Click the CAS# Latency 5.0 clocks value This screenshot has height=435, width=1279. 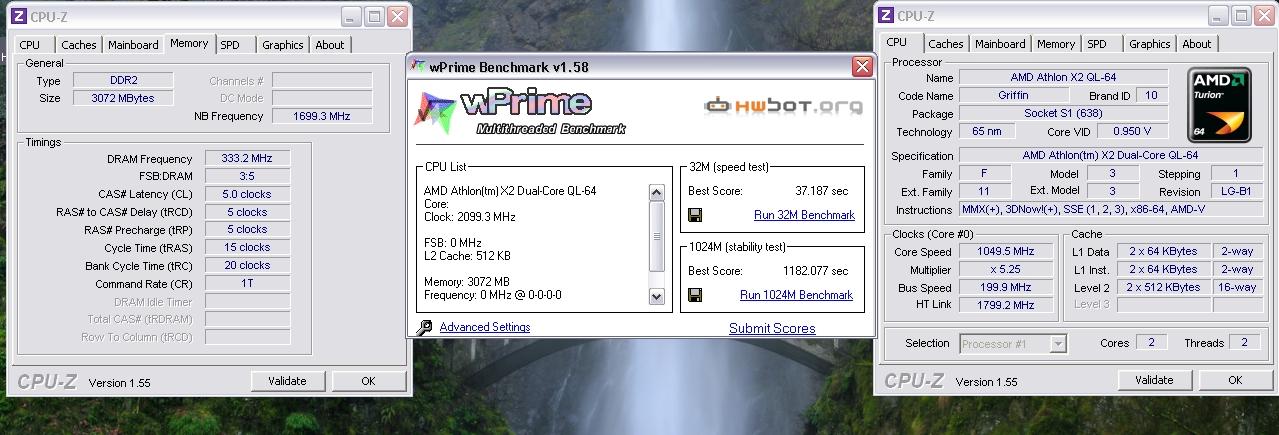(x=246, y=194)
